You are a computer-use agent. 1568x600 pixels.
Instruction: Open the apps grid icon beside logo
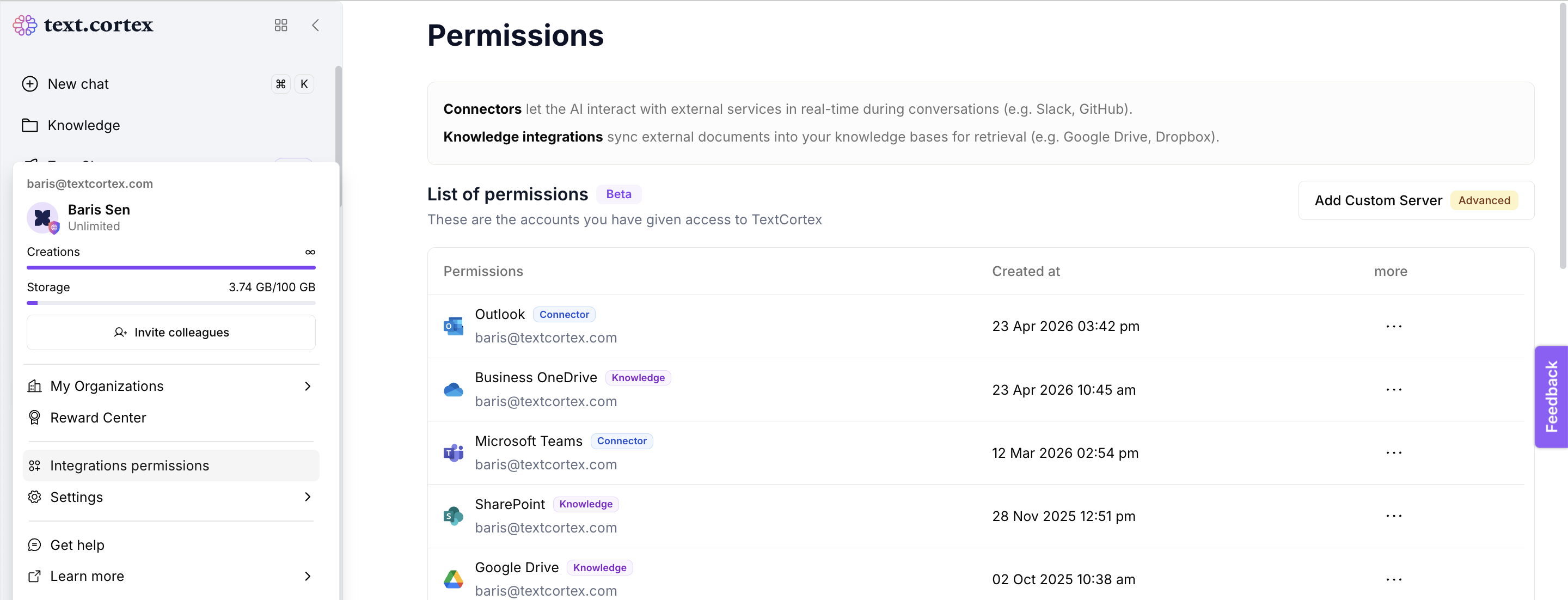click(x=280, y=26)
